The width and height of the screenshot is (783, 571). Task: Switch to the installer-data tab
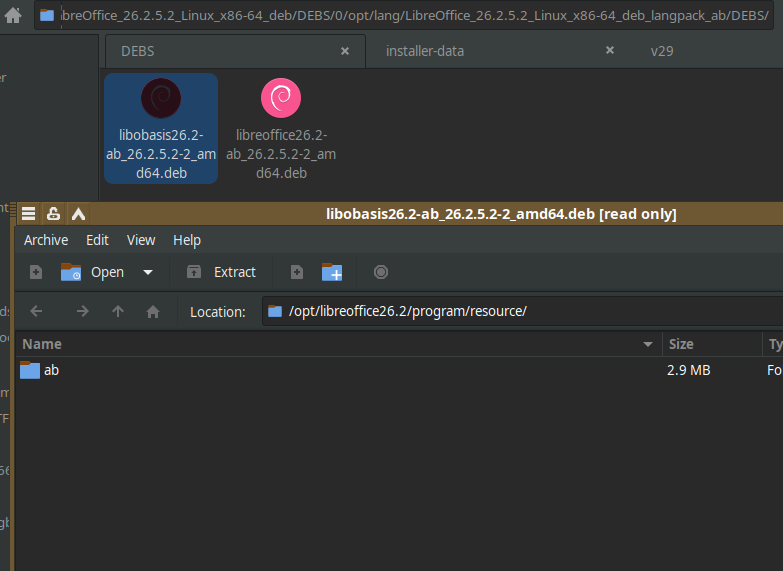[424, 51]
